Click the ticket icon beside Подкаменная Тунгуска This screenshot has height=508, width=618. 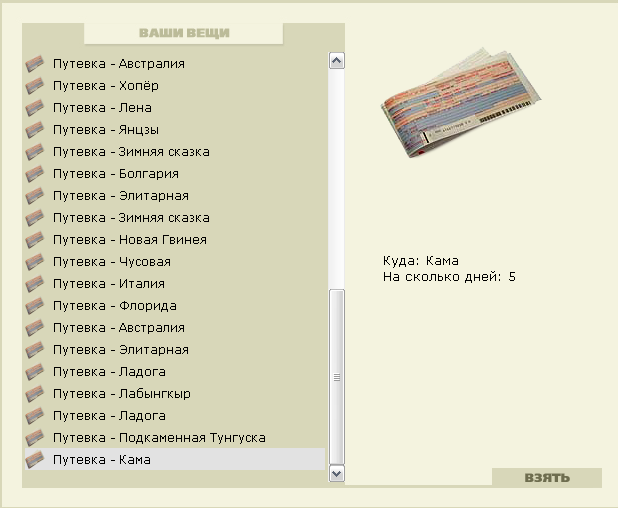(x=35, y=438)
